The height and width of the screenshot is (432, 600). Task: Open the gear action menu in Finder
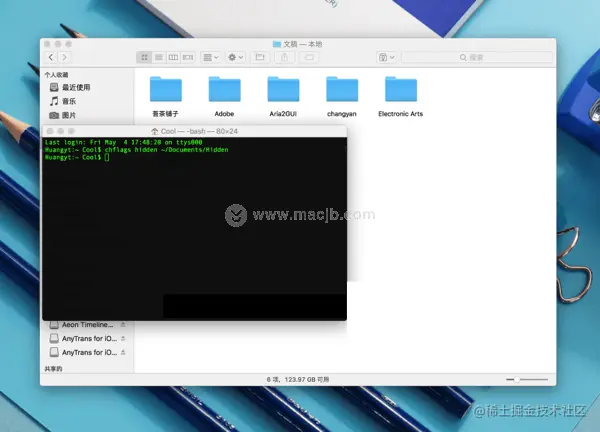pyautogui.click(x=235, y=57)
